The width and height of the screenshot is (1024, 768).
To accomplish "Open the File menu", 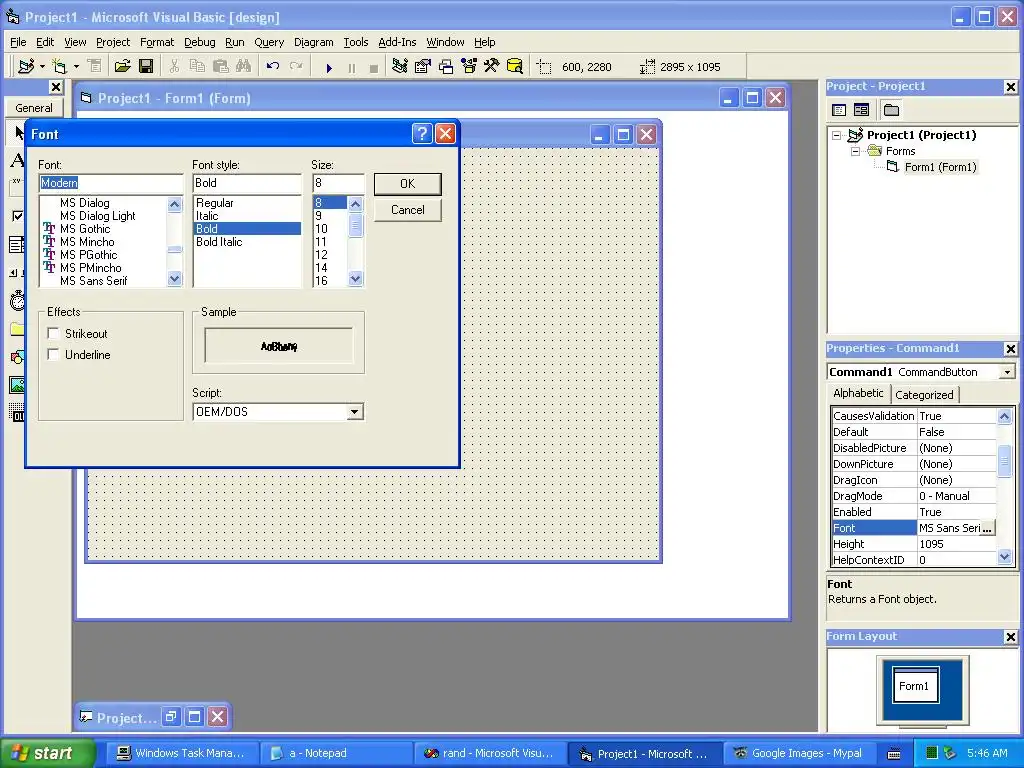I will pos(18,42).
